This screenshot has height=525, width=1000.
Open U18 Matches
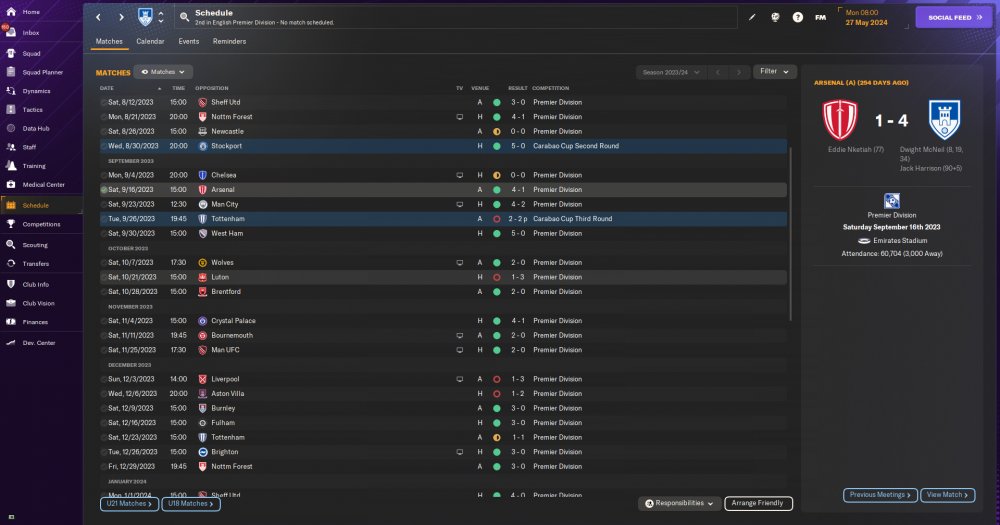click(191, 504)
